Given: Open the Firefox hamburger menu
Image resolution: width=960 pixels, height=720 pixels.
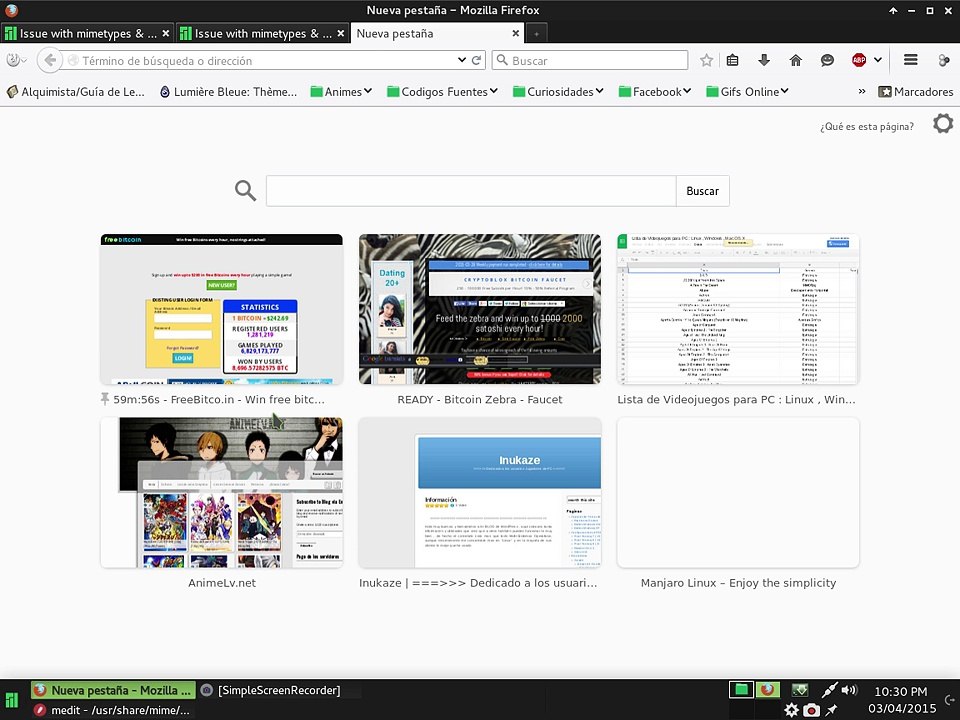Looking at the screenshot, I should tap(910, 59).
